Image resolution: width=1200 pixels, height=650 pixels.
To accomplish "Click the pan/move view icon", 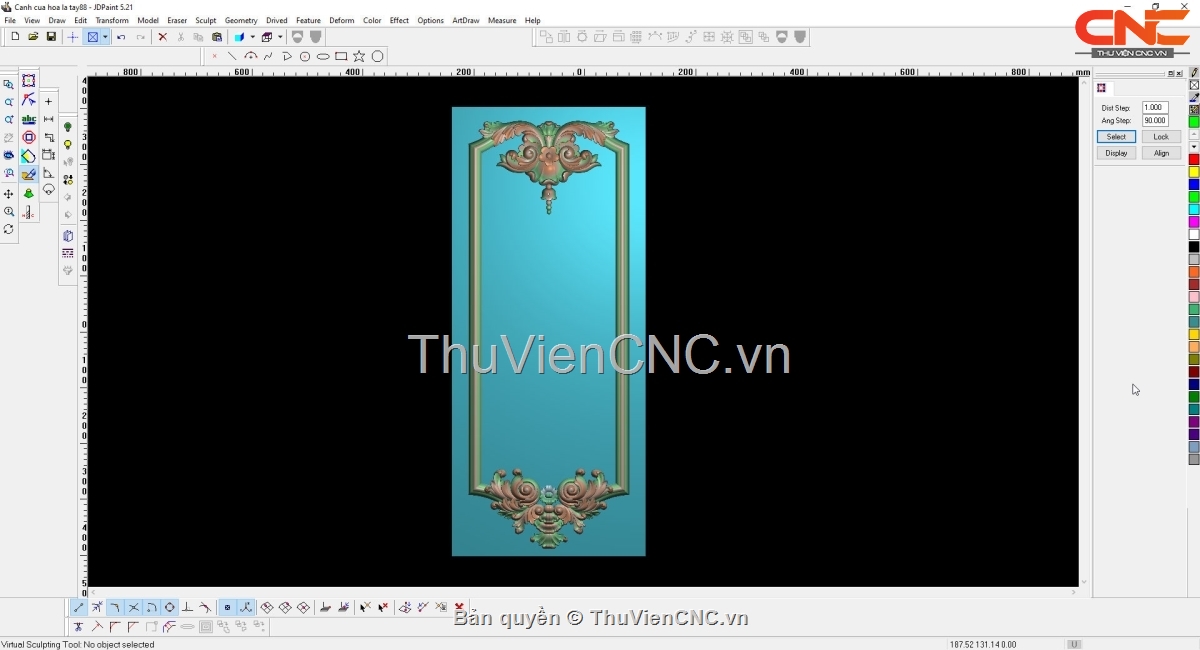I will click(x=9, y=194).
